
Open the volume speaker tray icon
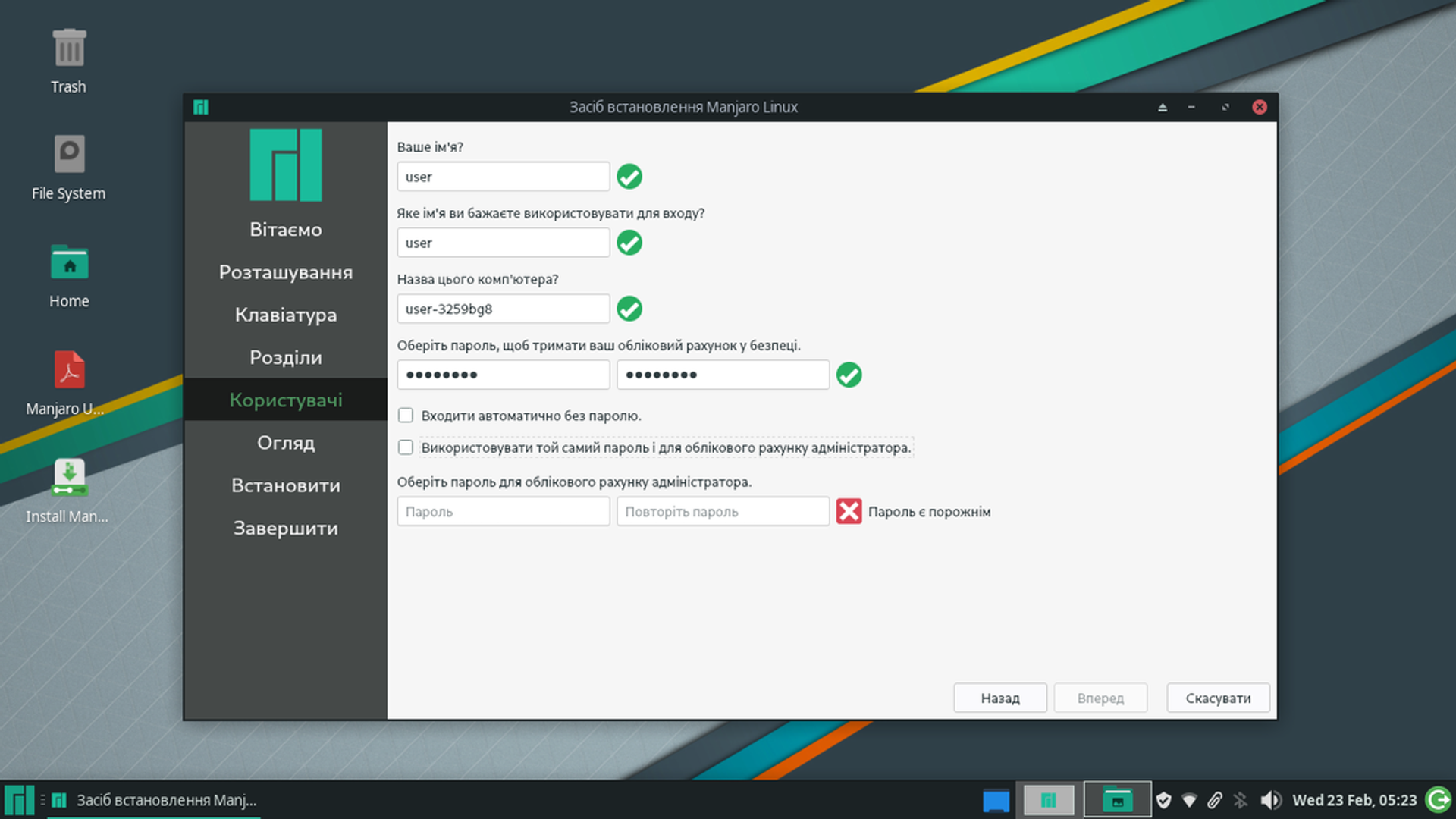click(1270, 800)
